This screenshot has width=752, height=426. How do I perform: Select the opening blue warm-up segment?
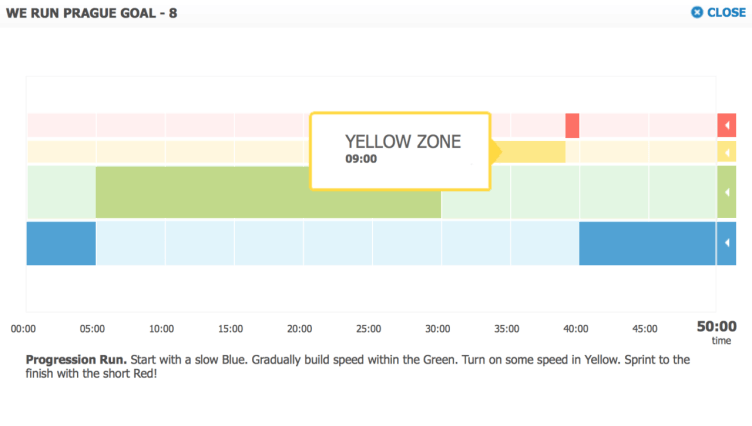tap(61, 243)
